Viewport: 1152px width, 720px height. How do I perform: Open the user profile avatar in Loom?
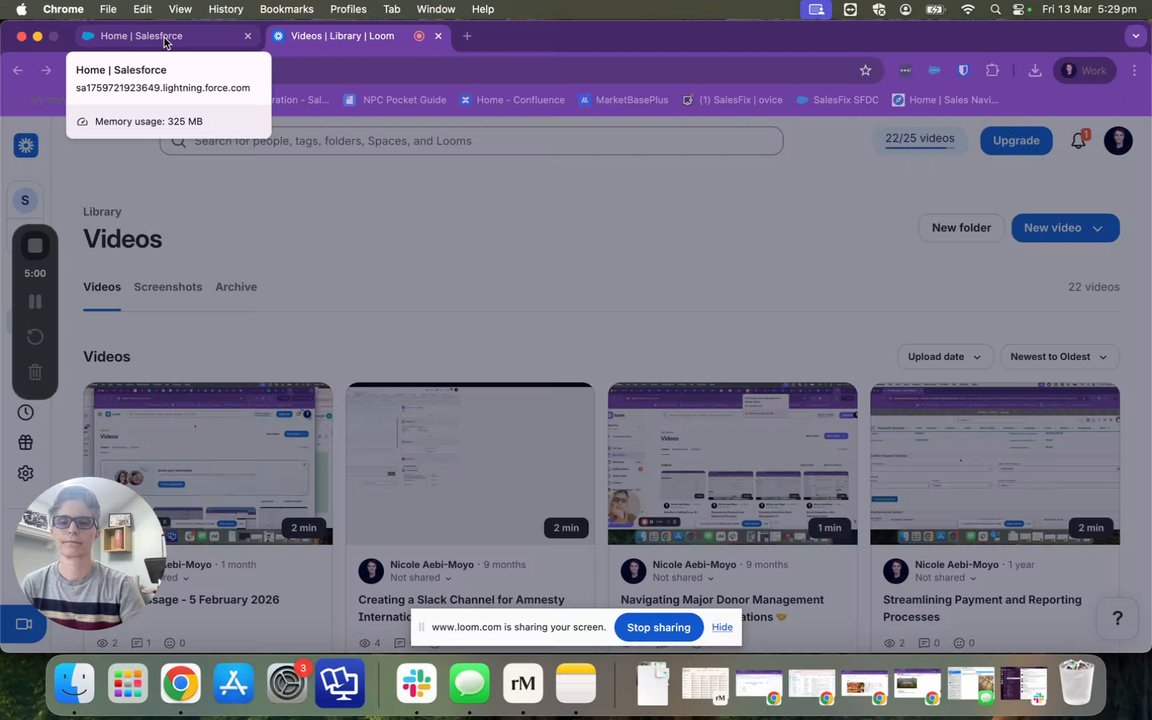1118,140
